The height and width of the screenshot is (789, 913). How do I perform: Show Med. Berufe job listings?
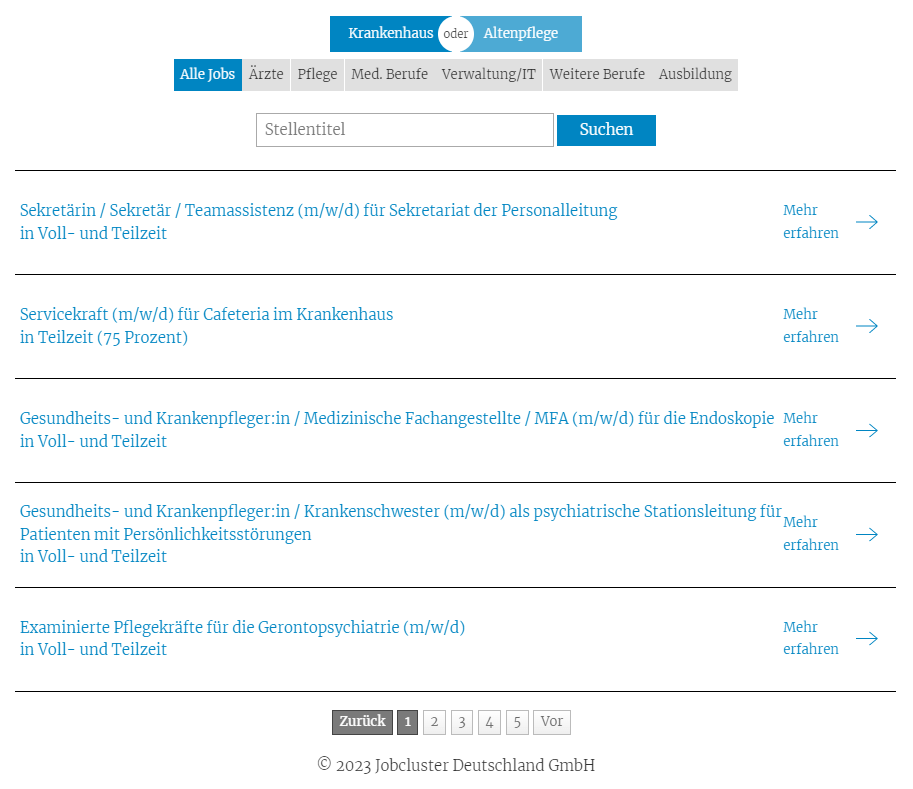point(389,75)
